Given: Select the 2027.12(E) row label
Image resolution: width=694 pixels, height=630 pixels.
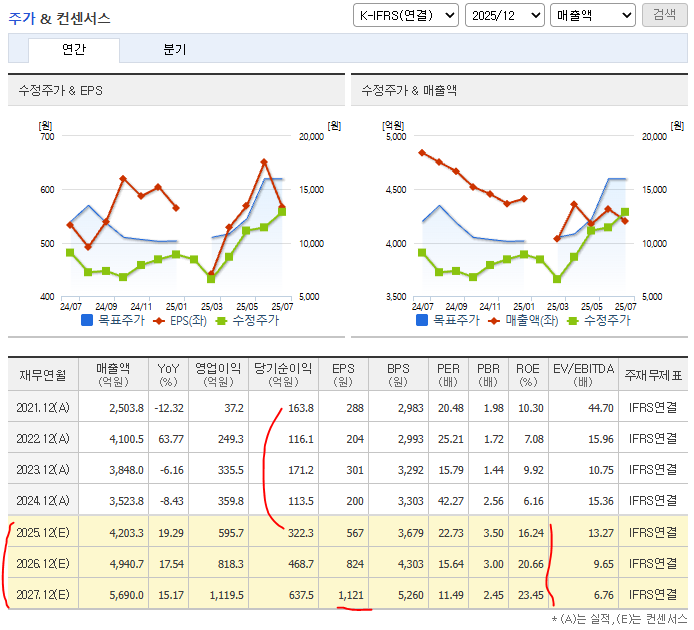Looking at the screenshot, I should (43, 594).
